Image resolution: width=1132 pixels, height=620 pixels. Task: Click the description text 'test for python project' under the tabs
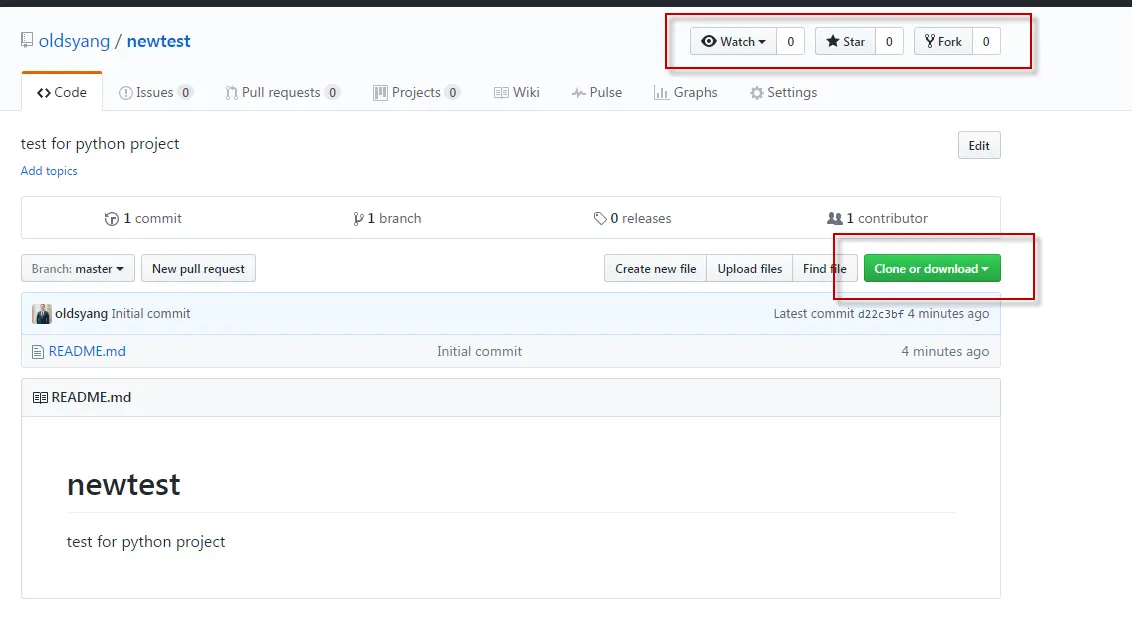pyautogui.click(x=100, y=144)
